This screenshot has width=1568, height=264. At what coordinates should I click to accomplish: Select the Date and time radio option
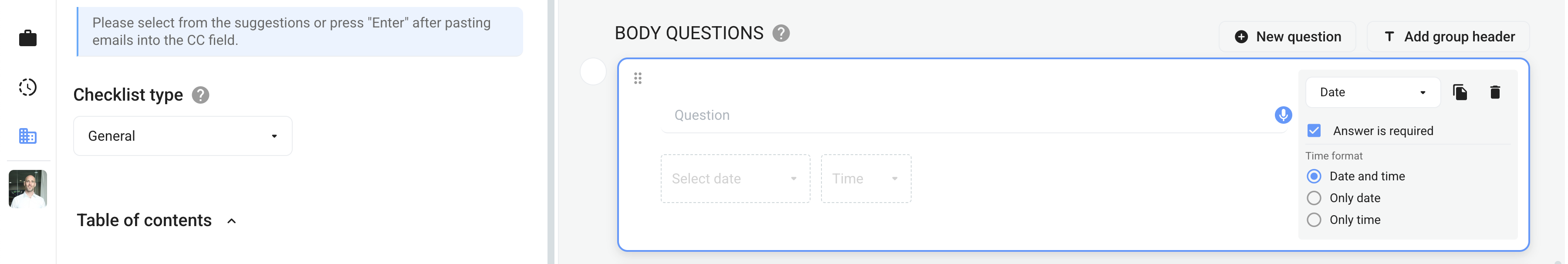pos(1314,176)
